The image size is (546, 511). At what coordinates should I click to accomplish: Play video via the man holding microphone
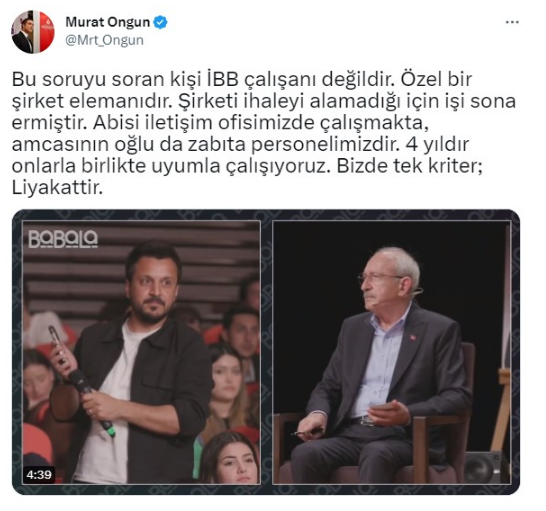click(142, 352)
